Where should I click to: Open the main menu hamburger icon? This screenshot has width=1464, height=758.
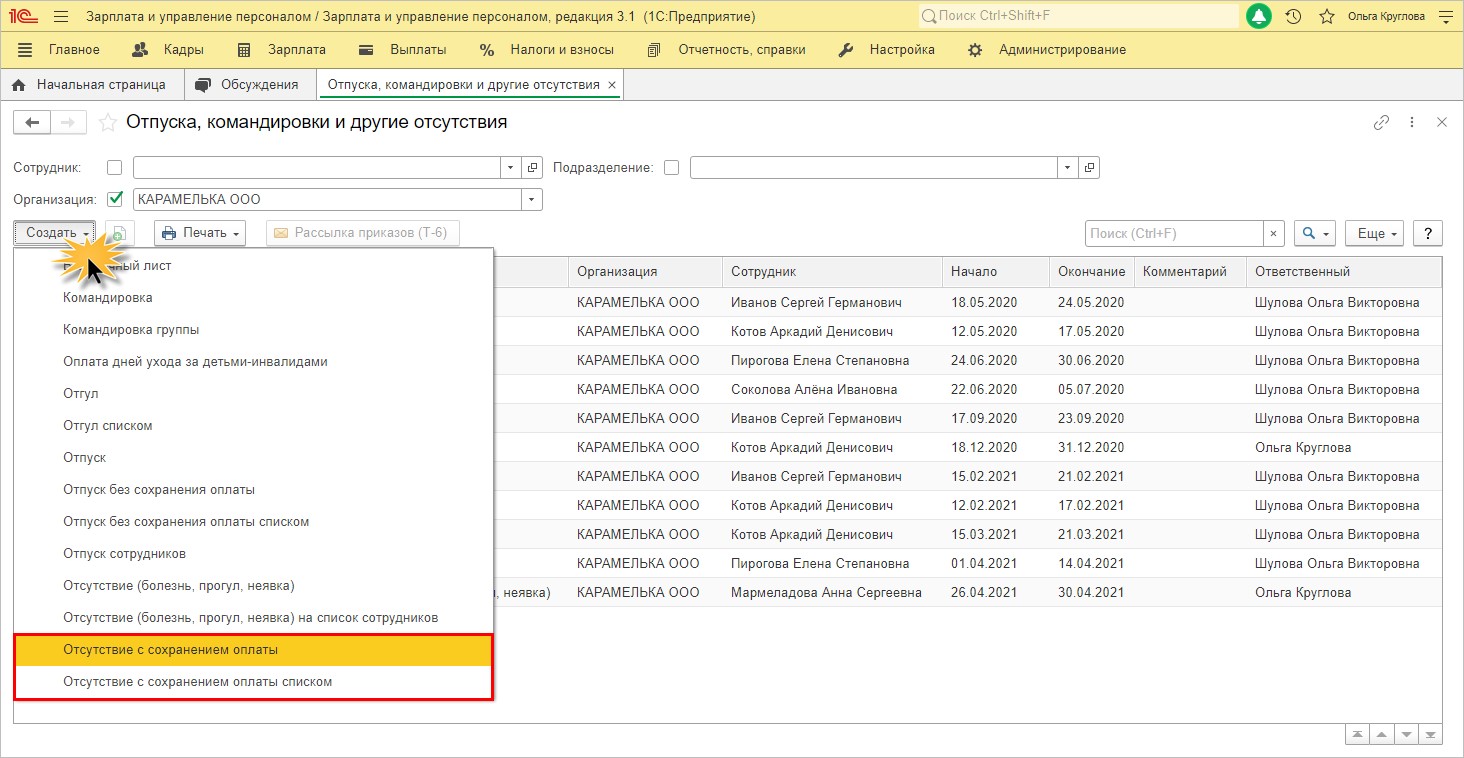[61, 16]
